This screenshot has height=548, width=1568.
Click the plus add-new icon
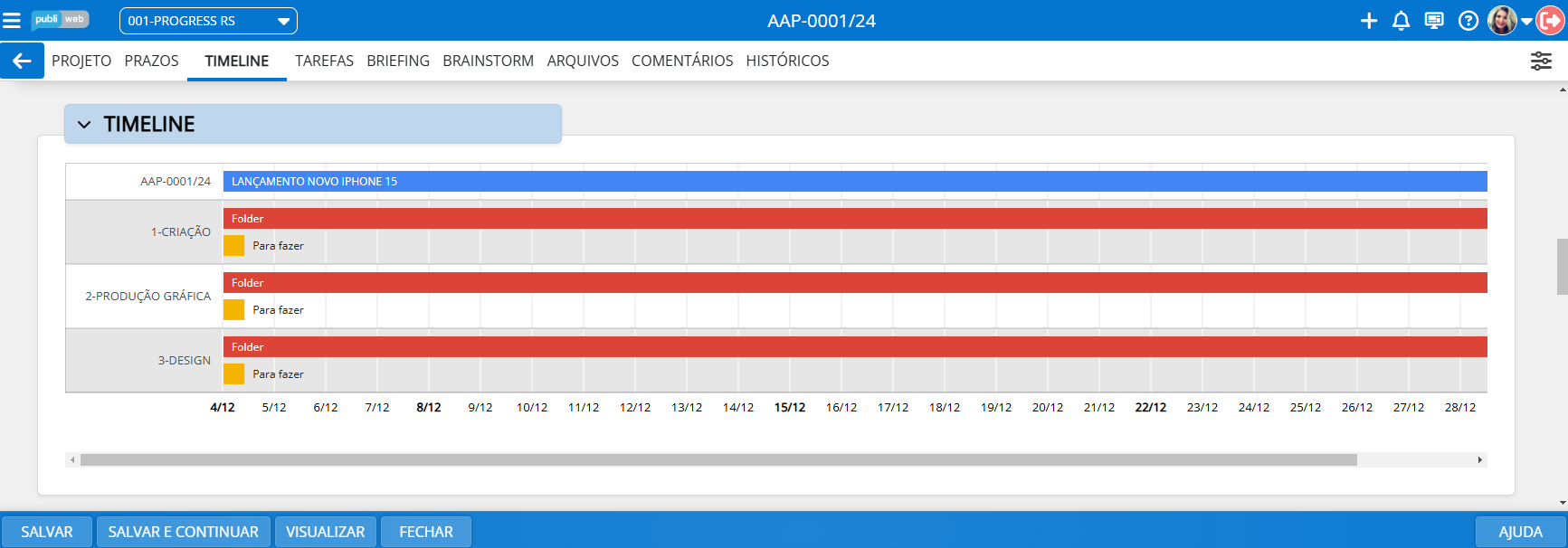1369,21
